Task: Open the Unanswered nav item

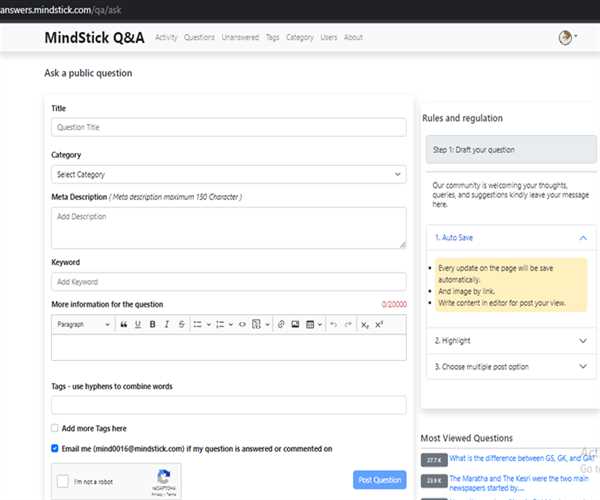Action: (240, 37)
